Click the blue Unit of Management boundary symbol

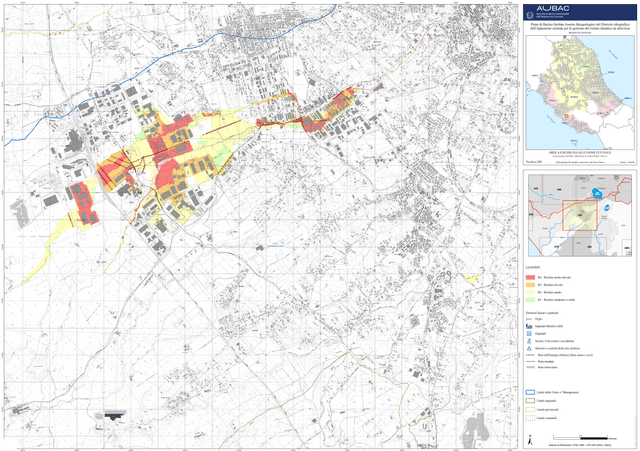point(531,392)
